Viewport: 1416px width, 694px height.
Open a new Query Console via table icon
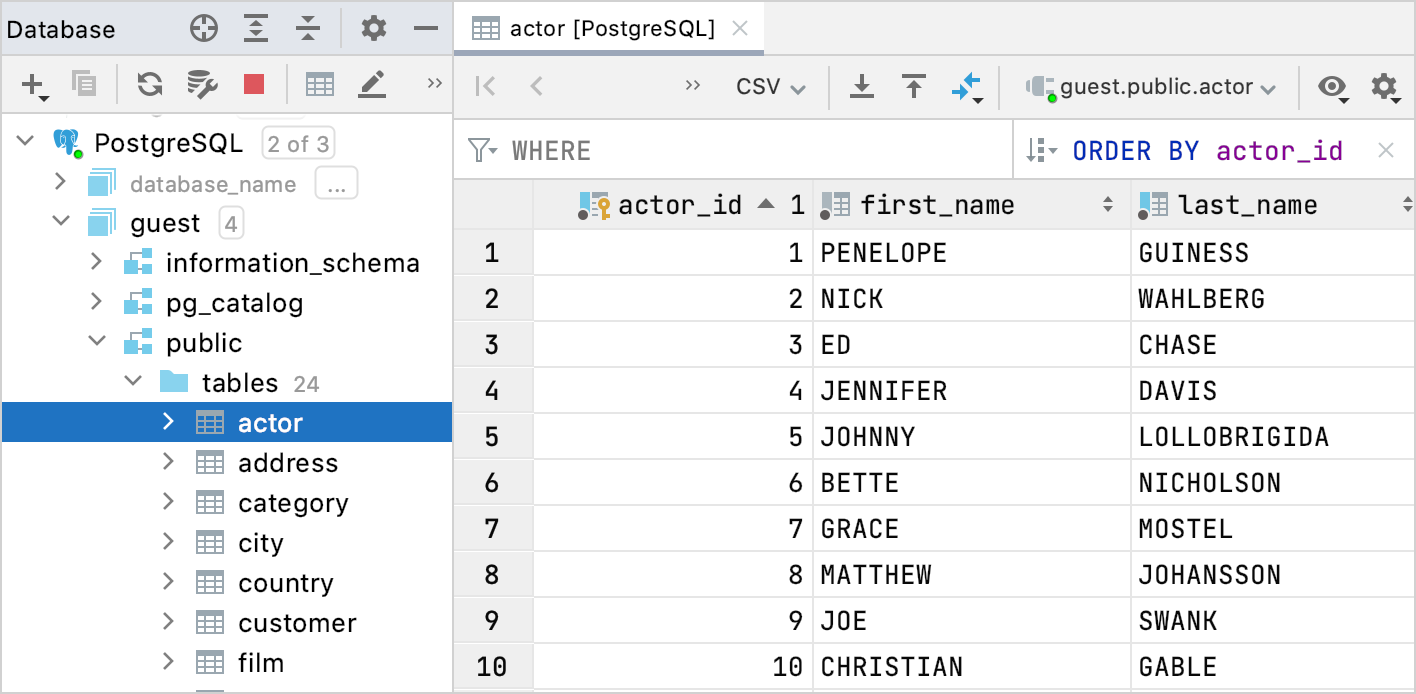(x=319, y=85)
